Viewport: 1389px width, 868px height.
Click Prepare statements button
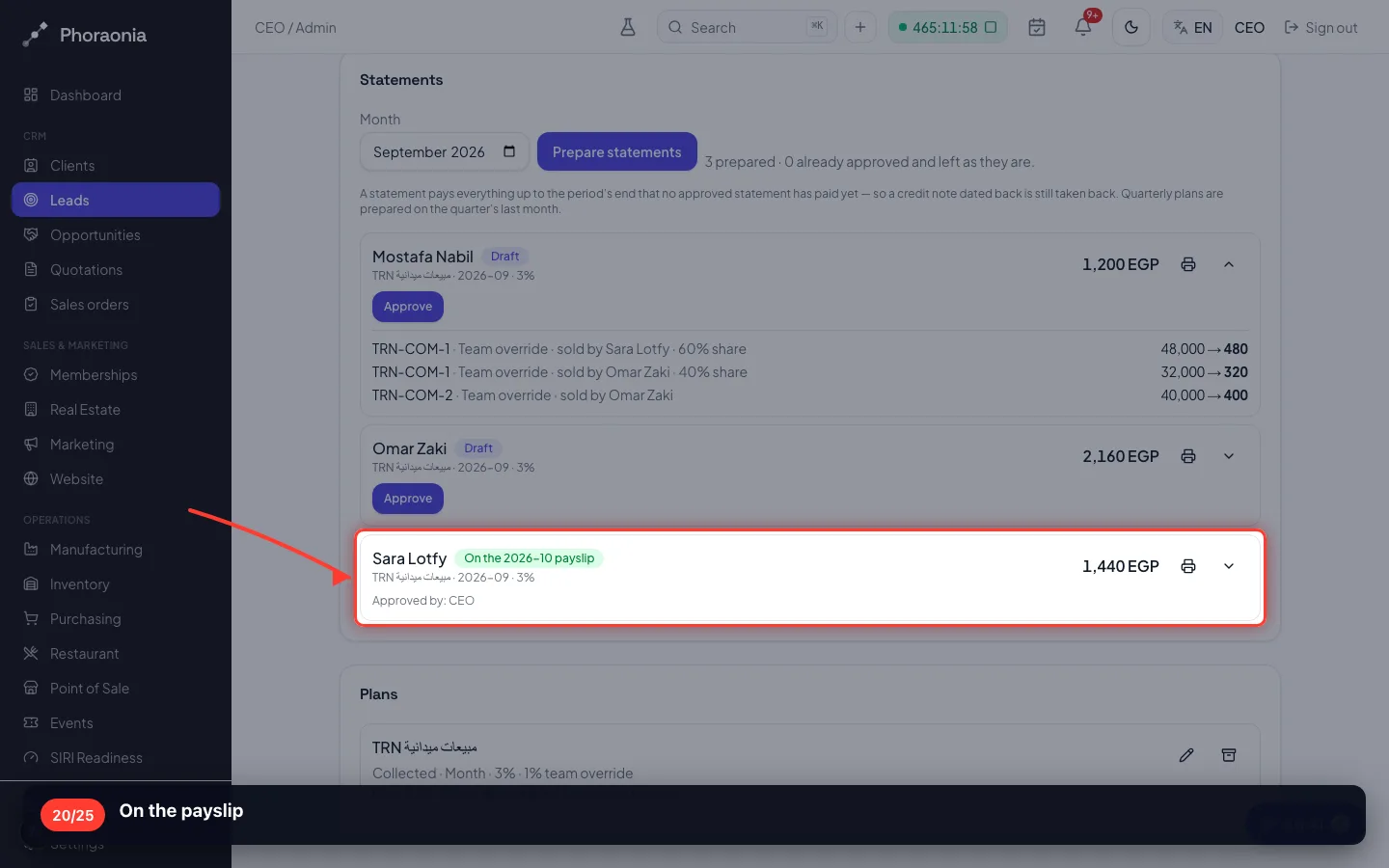coord(617,151)
